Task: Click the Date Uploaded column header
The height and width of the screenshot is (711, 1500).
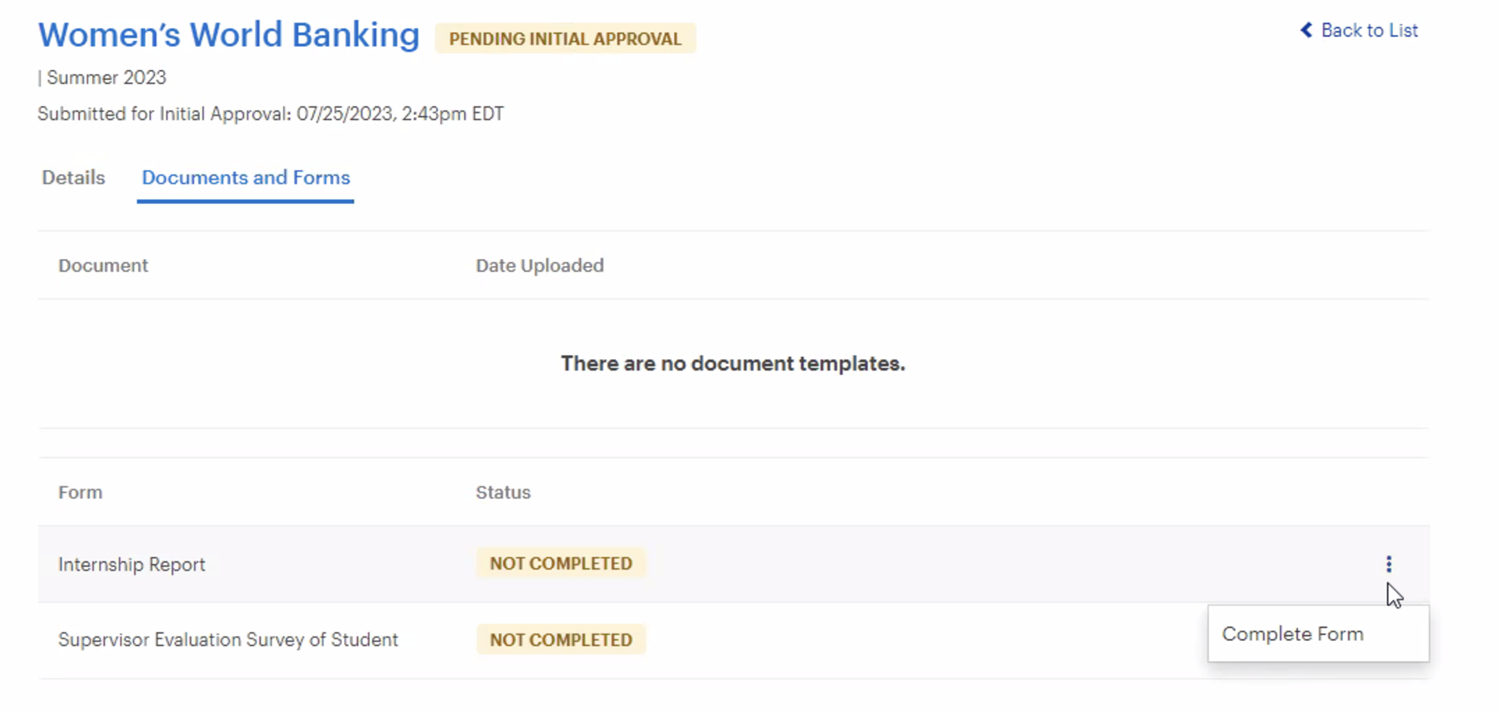Action: coord(540,266)
